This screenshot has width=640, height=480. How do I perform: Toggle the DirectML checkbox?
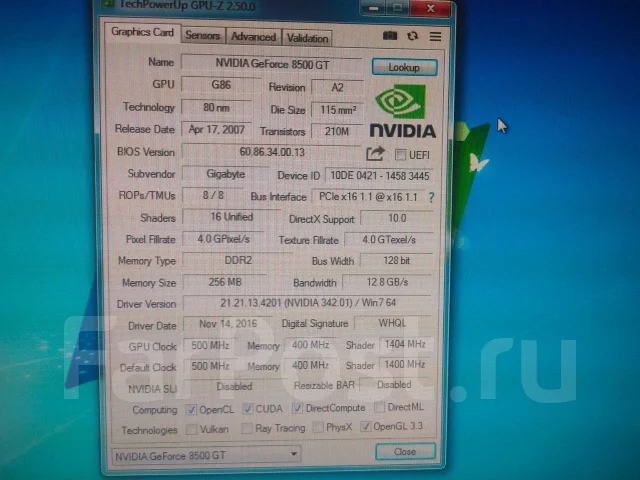coord(379,407)
